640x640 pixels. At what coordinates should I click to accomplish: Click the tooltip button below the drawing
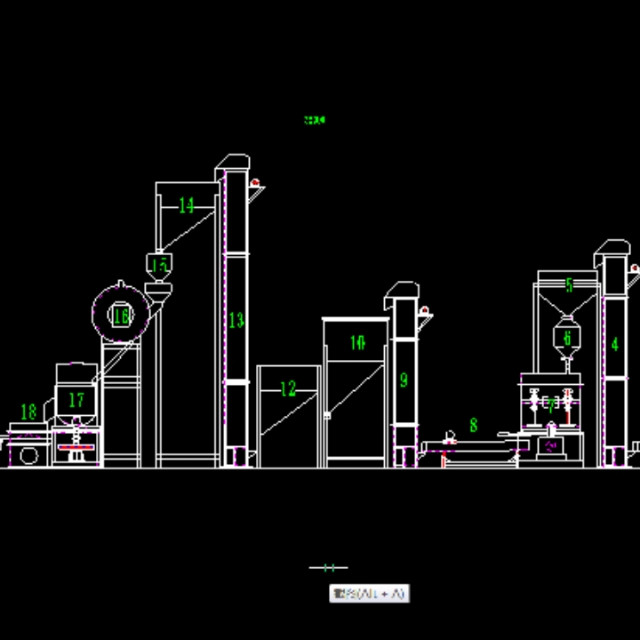(369, 594)
